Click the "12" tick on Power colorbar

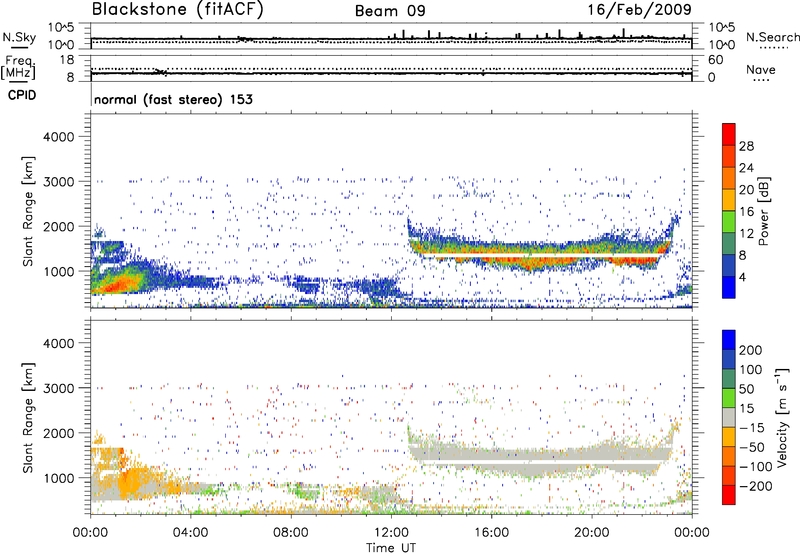pos(746,234)
